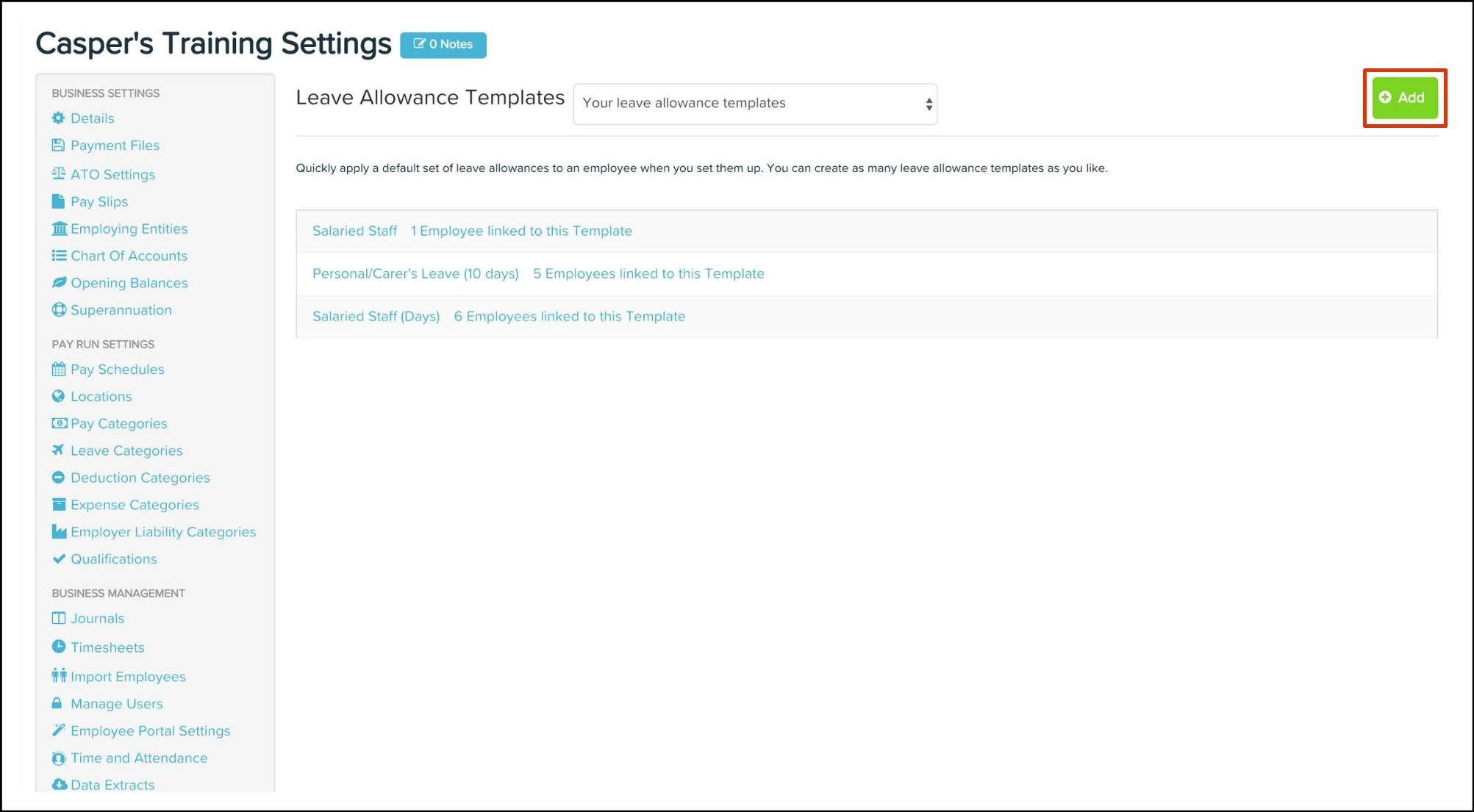1474x812 pixels.
Task: Click the padlock icon for Manage Users
Action: 57,703
